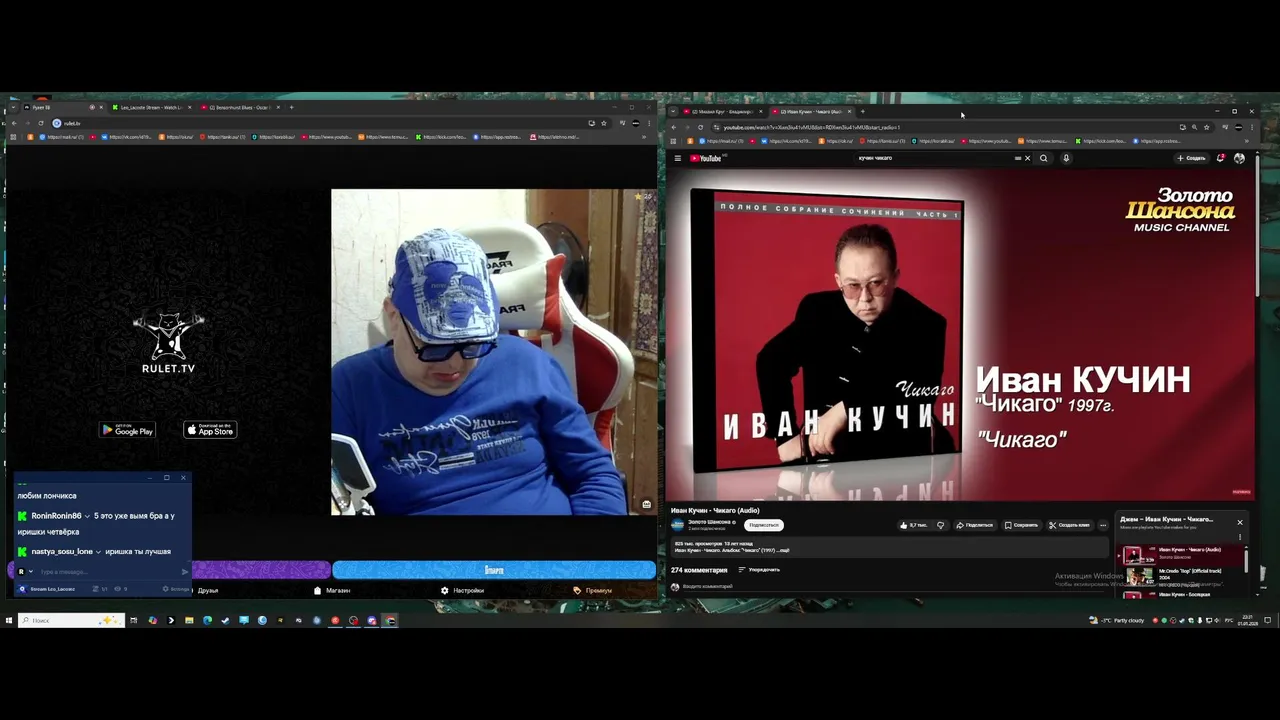
Task: Dislike the Иван Кучин video
Action: [x=940, y=525]
